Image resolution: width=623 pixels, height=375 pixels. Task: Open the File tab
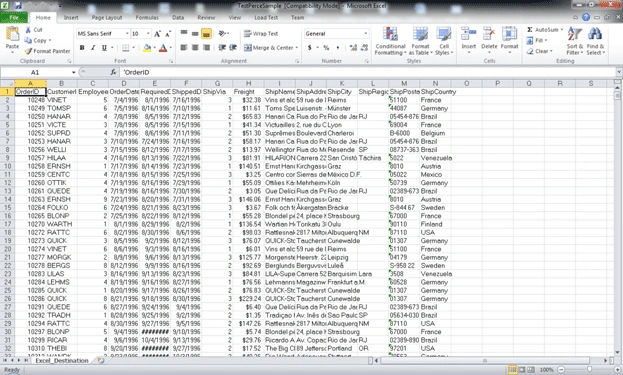[14, 17]
